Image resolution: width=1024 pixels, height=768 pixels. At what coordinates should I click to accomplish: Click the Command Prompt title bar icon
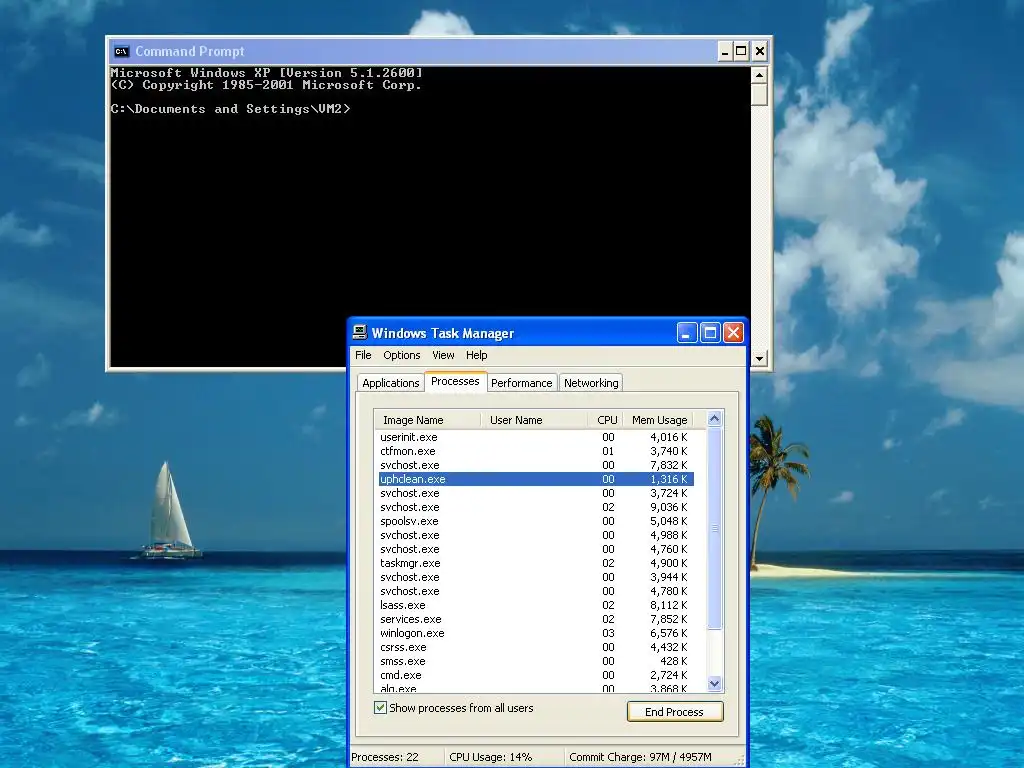coord(121,52)
